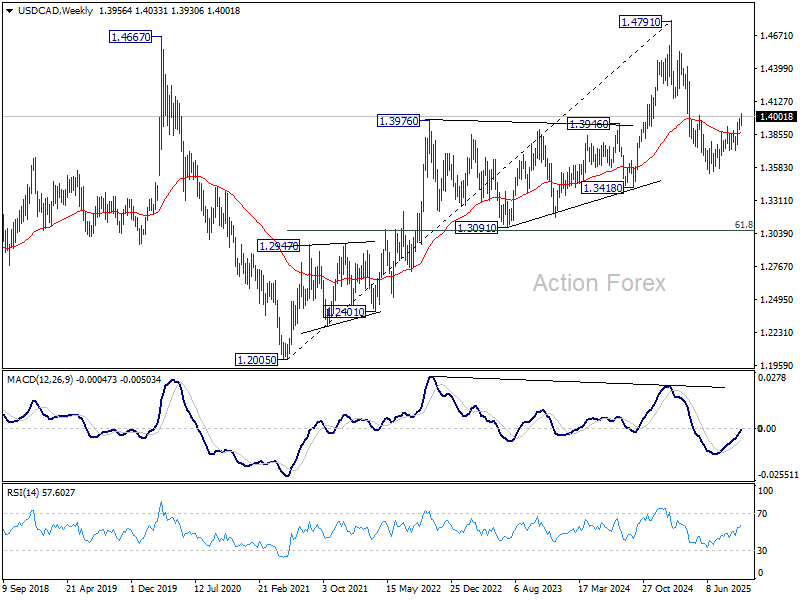Select the 1.24010 price label
This screenshot has width=800, height=600.
click(345, 312)
